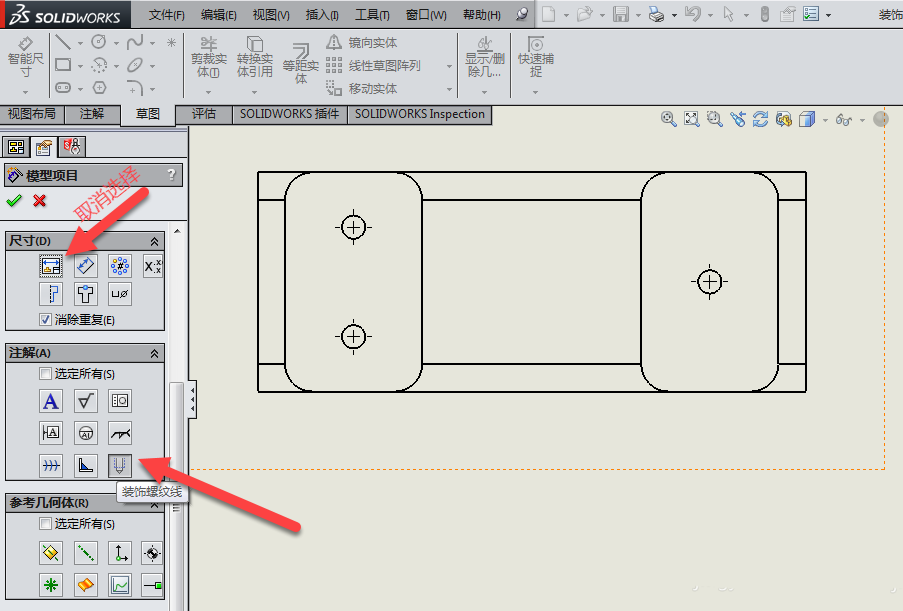Click Save icon in top toolbar
This screenshot has width=903, height=611.
621,14
